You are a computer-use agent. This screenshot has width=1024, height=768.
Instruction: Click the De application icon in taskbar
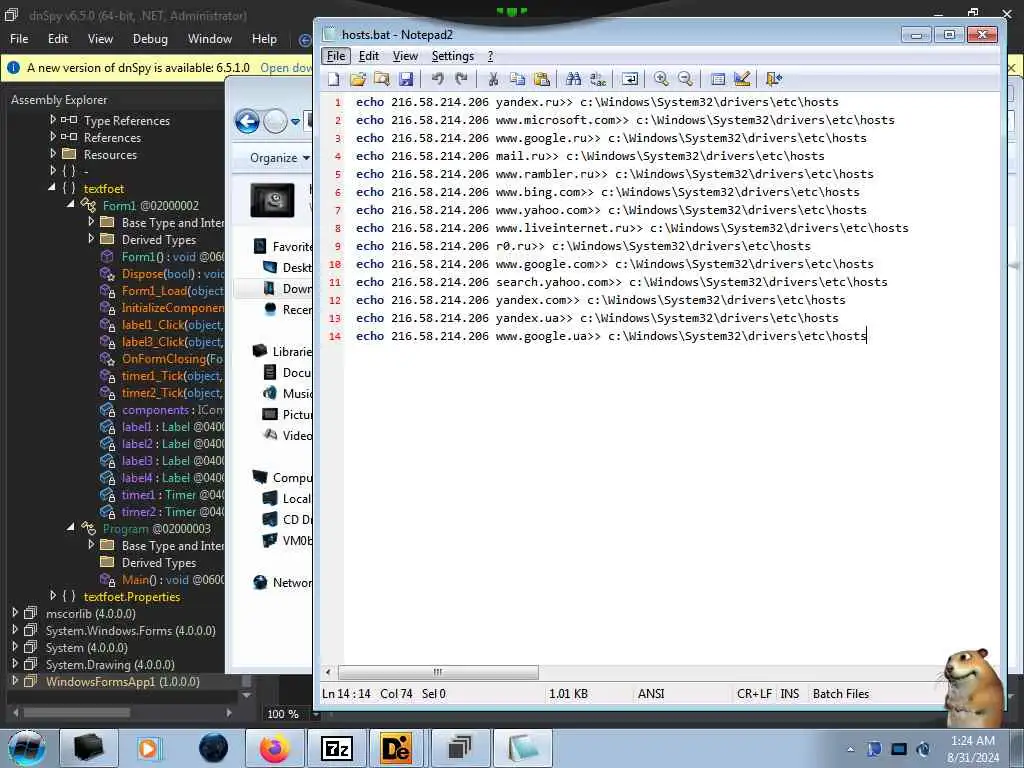coord(396,748)
